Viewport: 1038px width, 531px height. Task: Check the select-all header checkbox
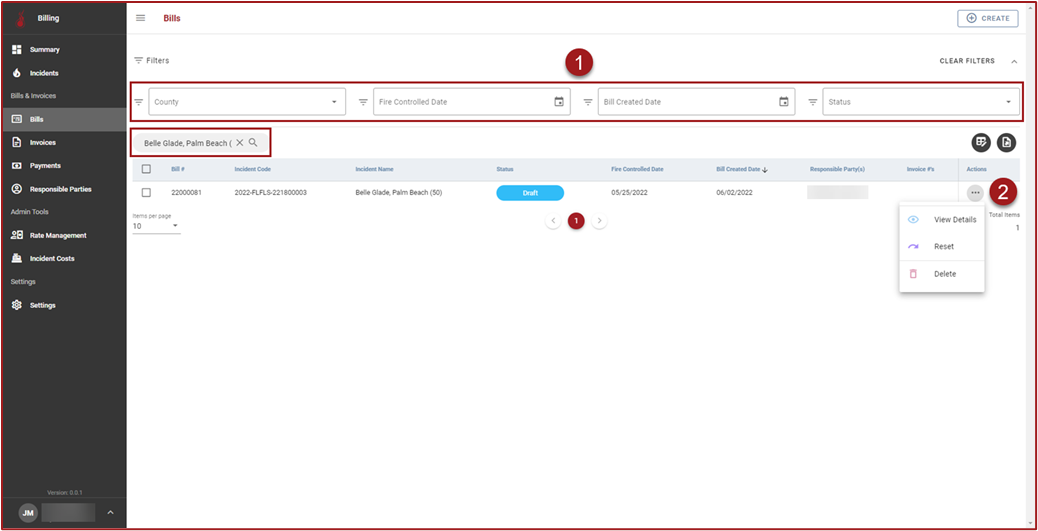[146, 169]
